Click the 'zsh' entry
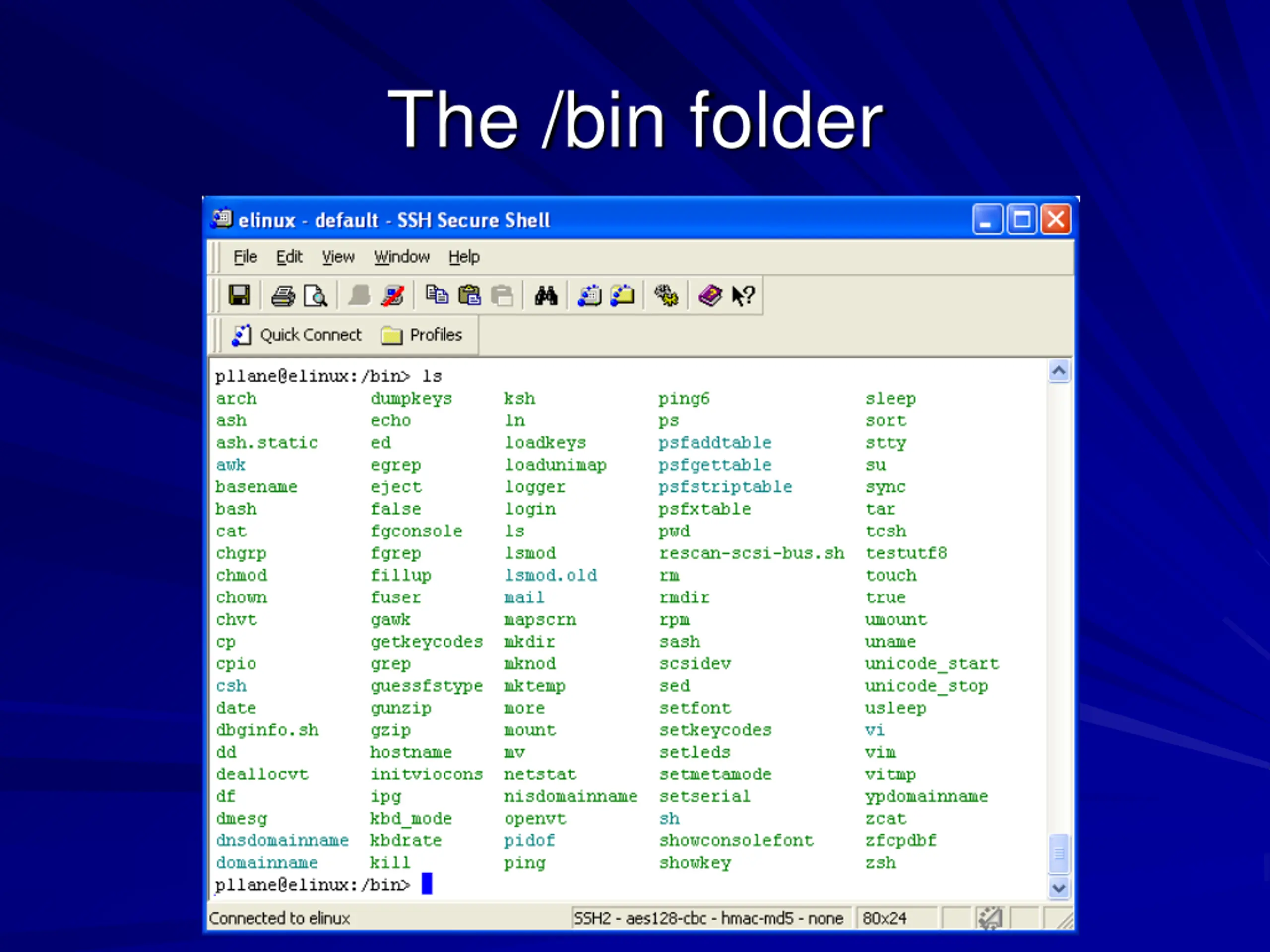 [880, 862]
